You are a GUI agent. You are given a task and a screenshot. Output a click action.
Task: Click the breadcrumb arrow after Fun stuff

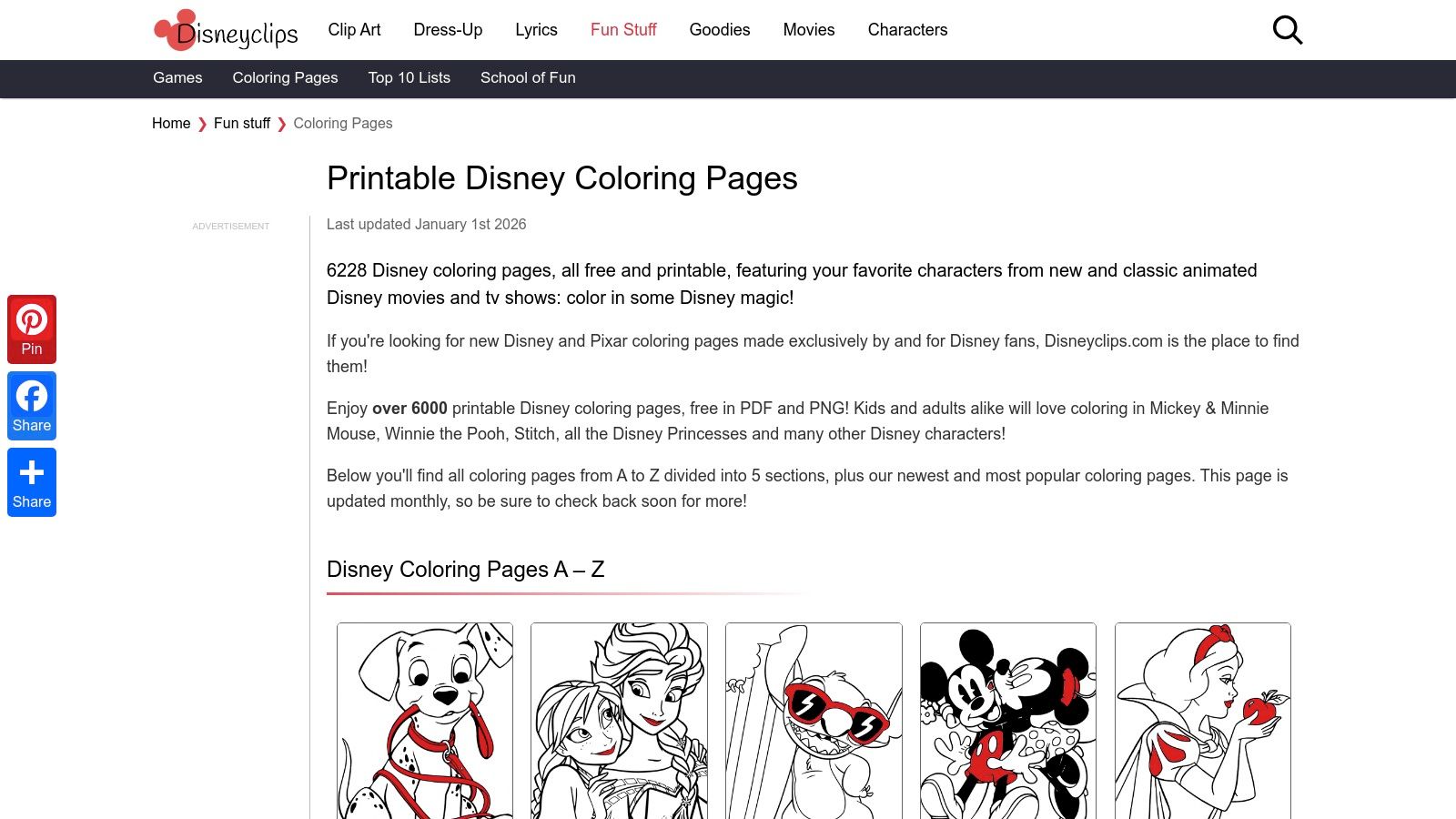(282, 123)
